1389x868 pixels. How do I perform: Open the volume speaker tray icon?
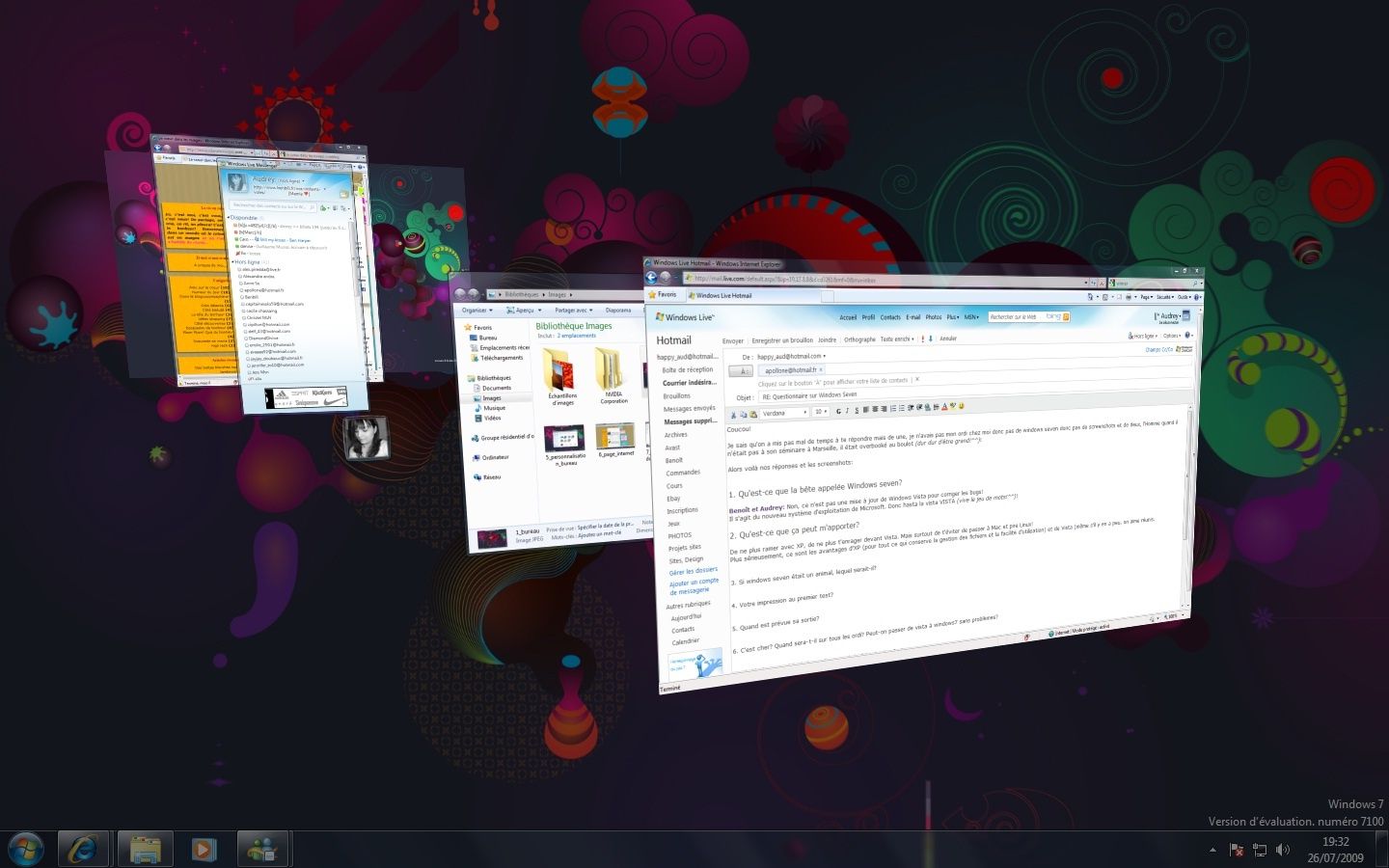click(1283, 850)
